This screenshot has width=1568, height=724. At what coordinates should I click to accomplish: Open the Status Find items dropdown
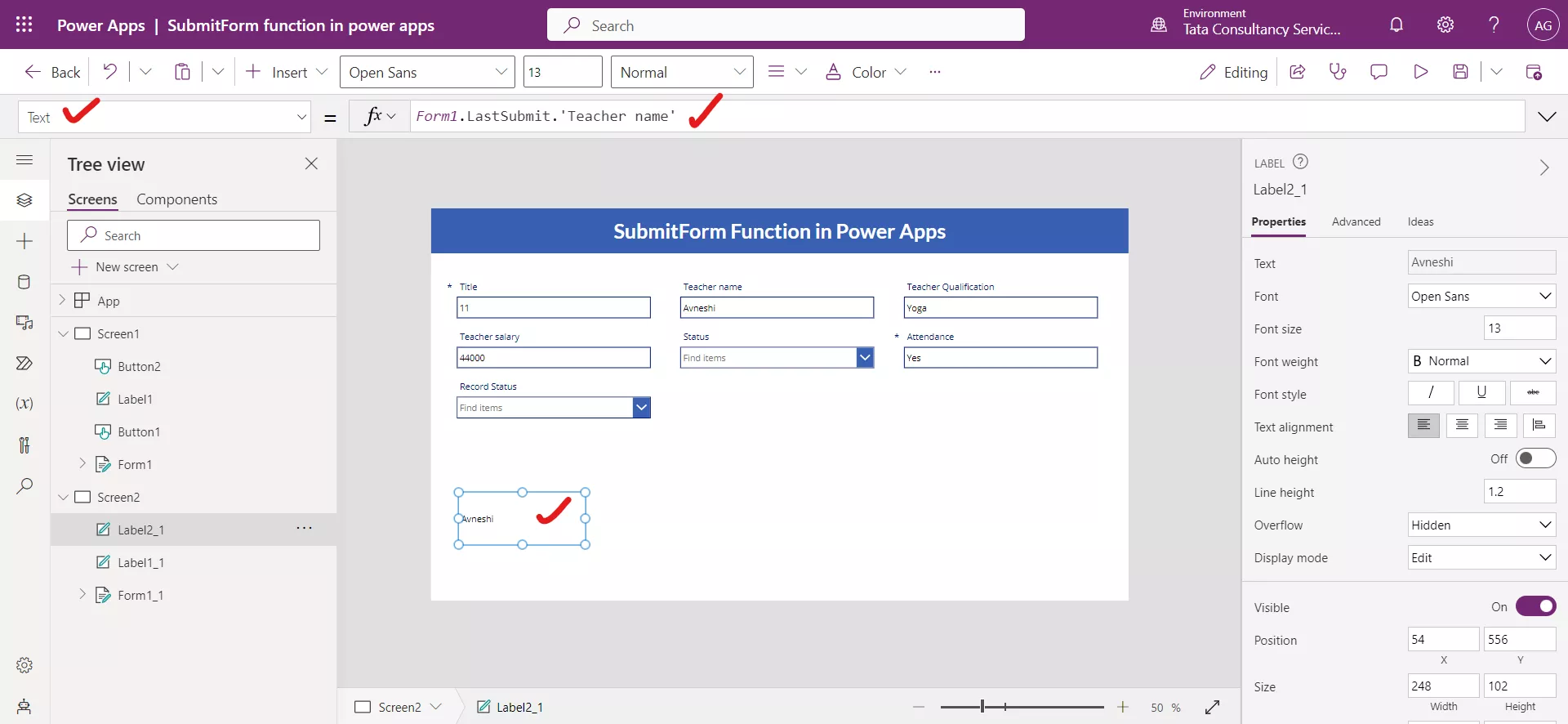point(777,358)
